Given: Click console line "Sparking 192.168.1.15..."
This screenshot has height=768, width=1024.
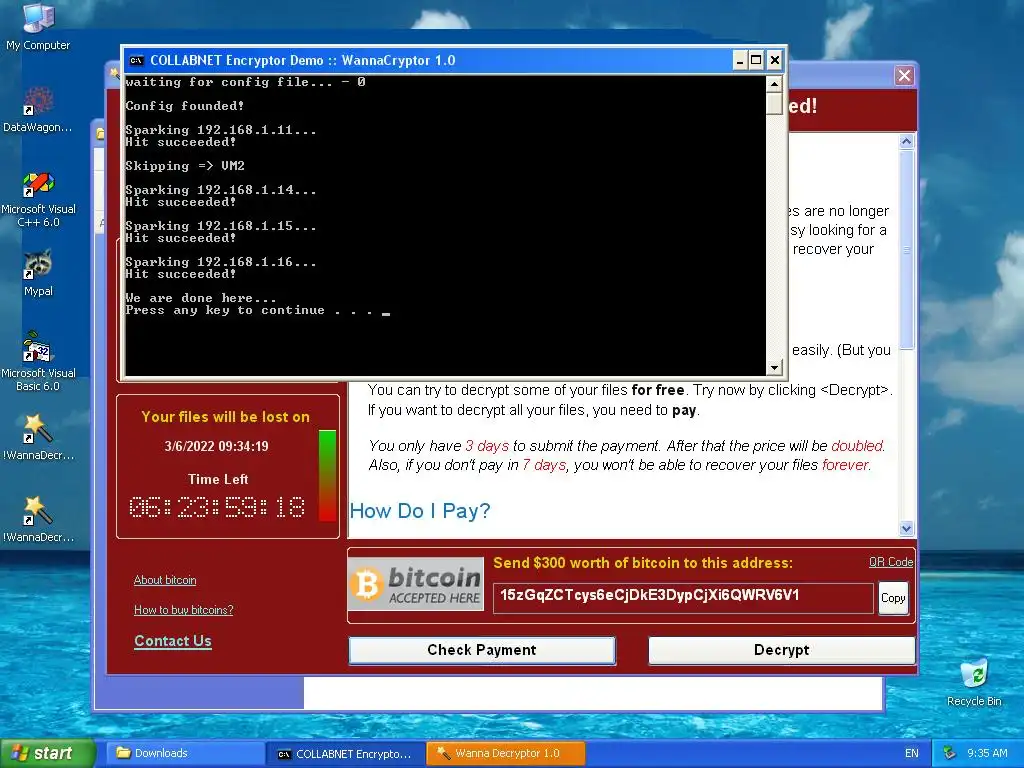Looking at the screenshot, I should (x=221, y=226).
